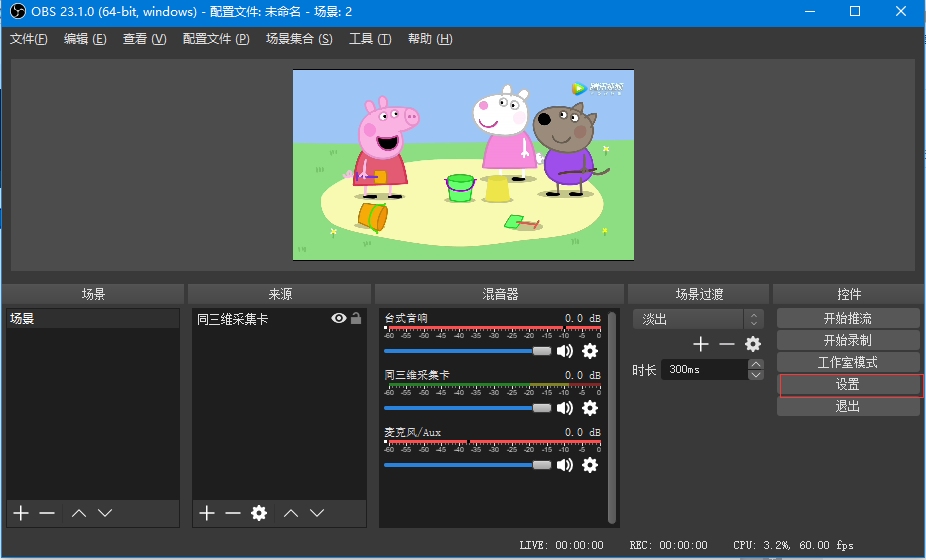Select 同三维采集卡 in sources list
The height and width of the screenshot is (560, 926).
click(x=279, y=319)
